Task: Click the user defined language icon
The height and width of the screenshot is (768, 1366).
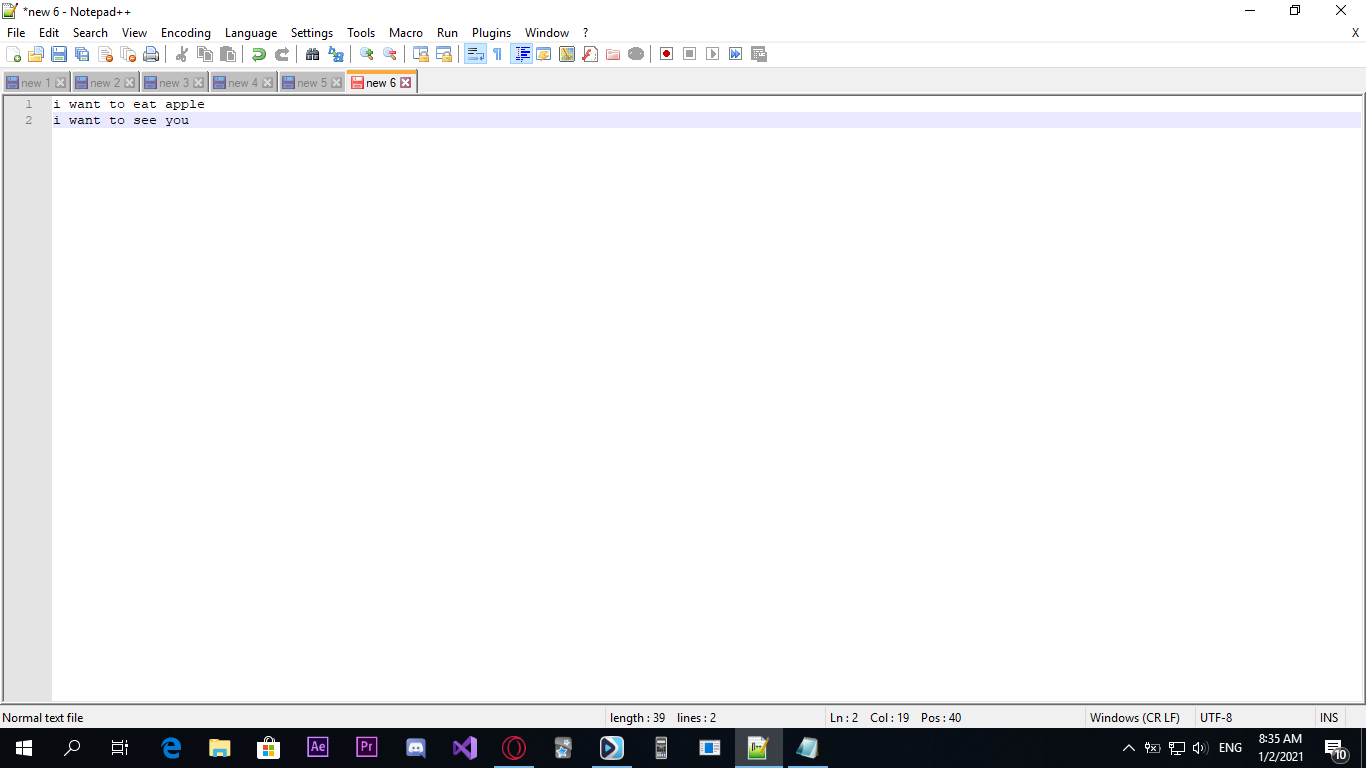Action: coord(544,54)
